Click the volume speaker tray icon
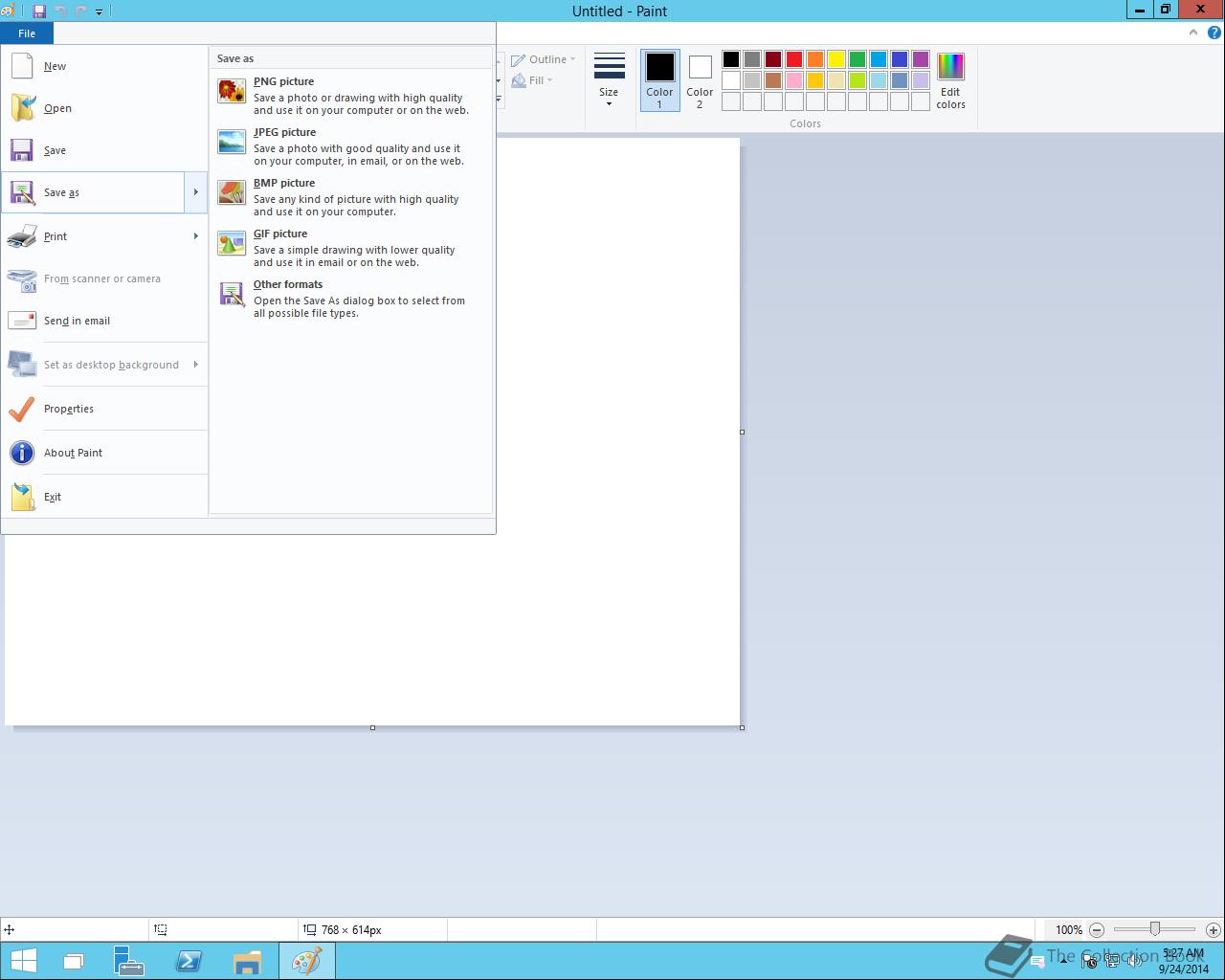1225x980 pixels. coord(1136,962)
